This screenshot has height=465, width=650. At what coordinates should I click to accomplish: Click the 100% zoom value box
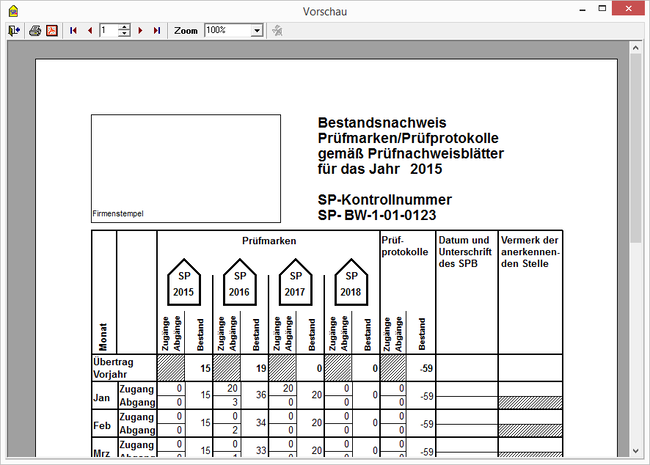(227, 31)
